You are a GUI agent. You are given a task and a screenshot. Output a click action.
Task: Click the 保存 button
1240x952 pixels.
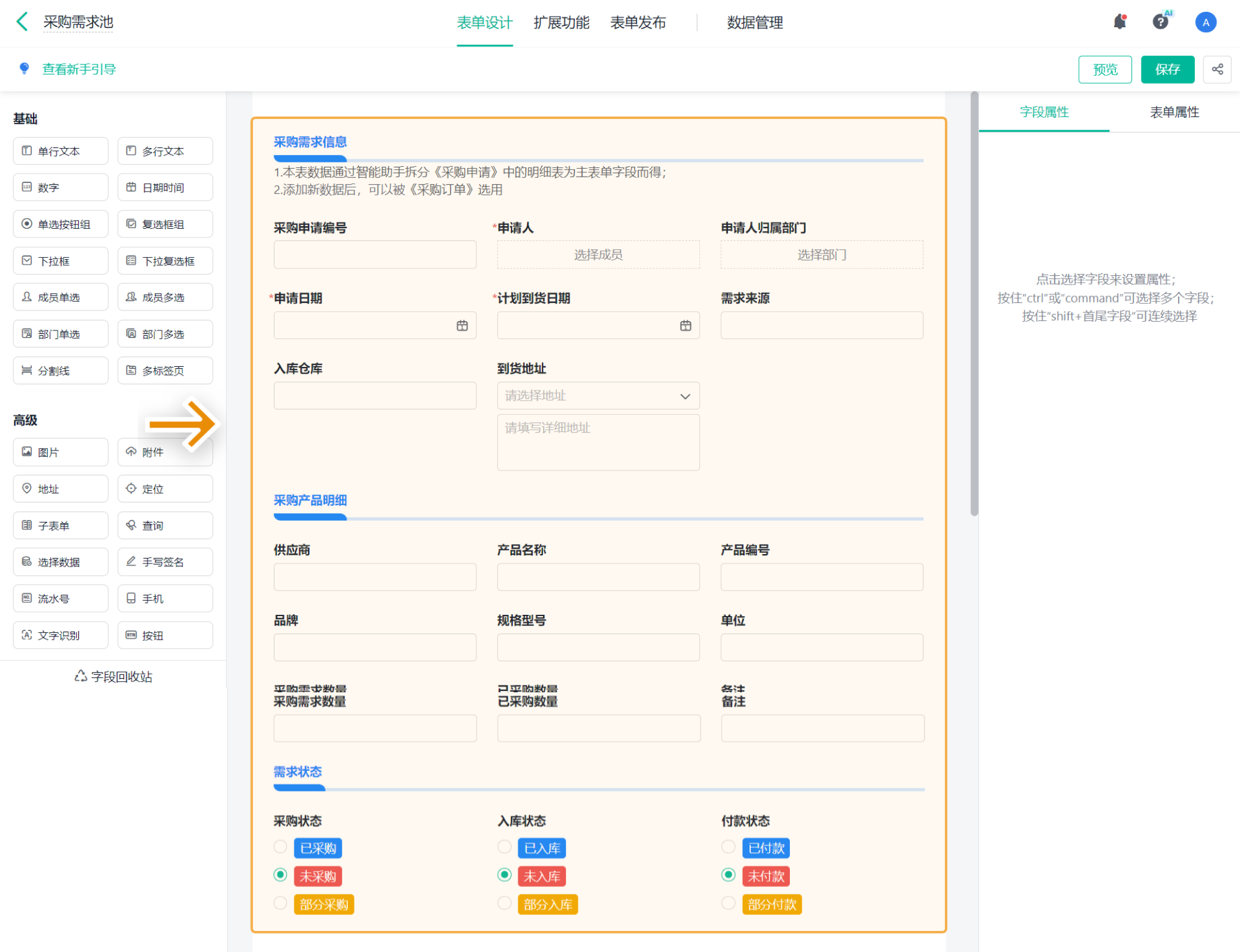click(x=1167, y=69)
